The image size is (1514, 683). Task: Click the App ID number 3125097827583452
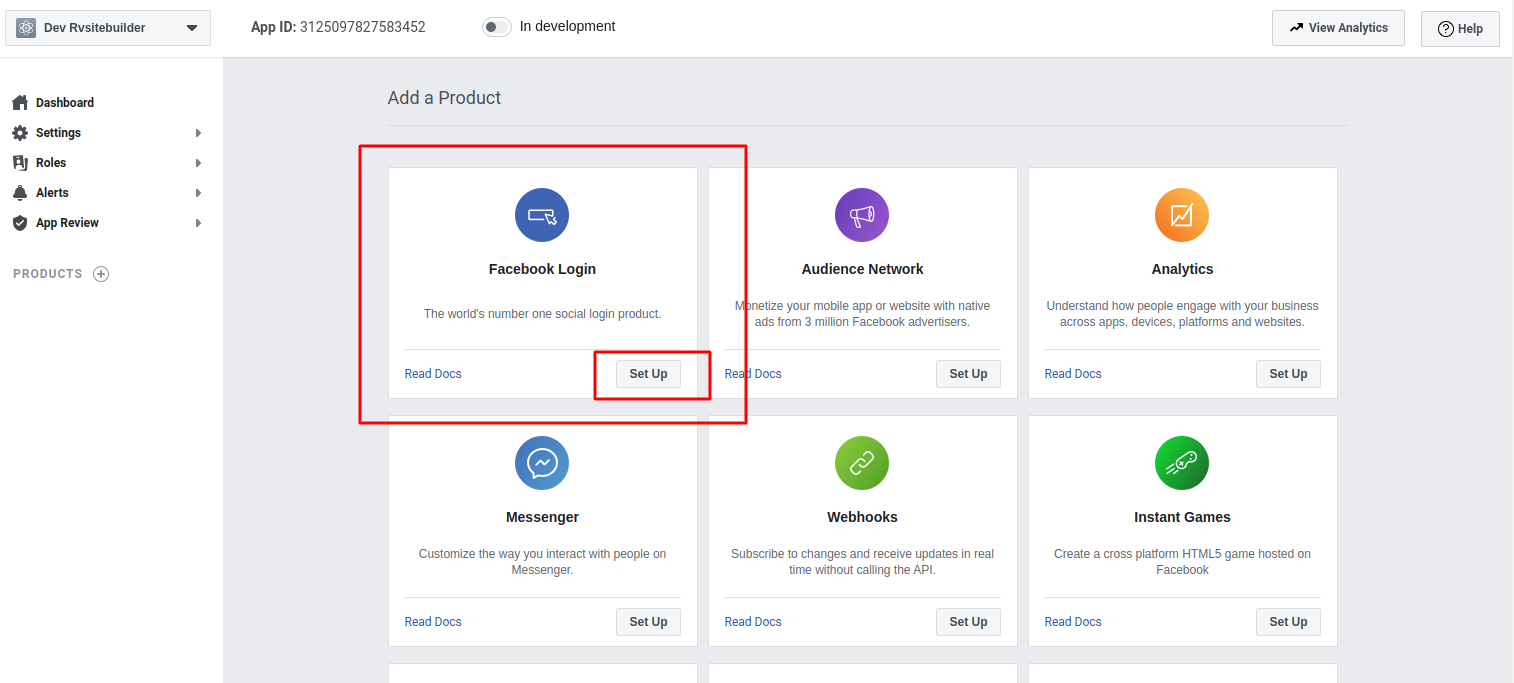point(363,27)
